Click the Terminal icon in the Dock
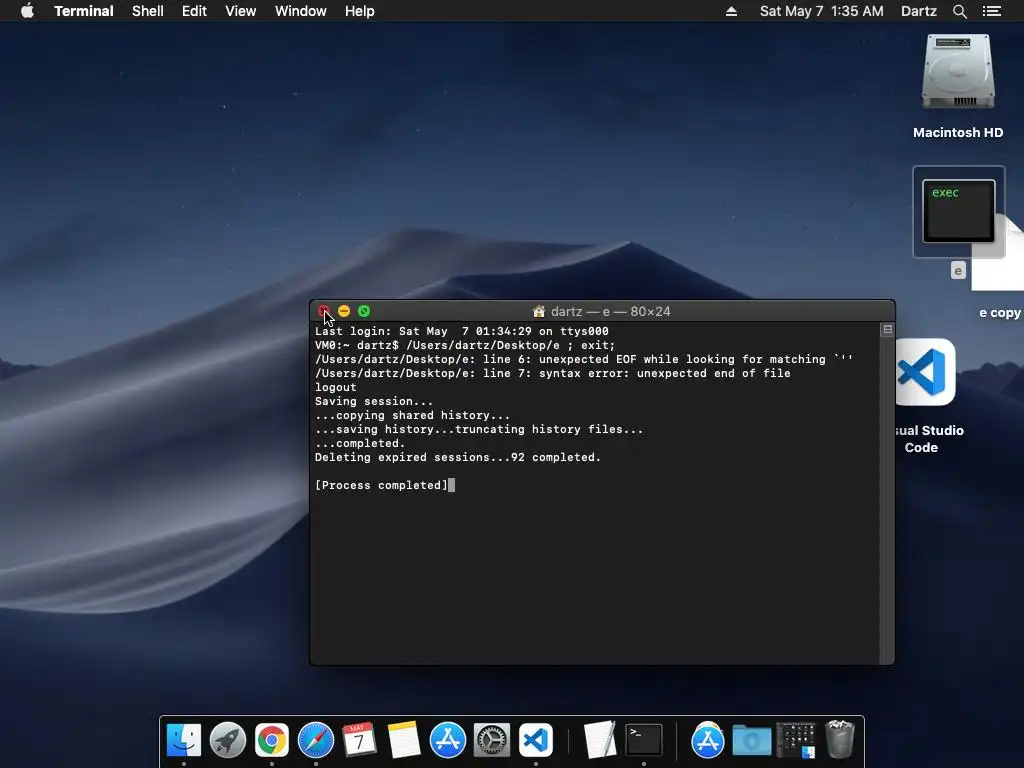 644,740
